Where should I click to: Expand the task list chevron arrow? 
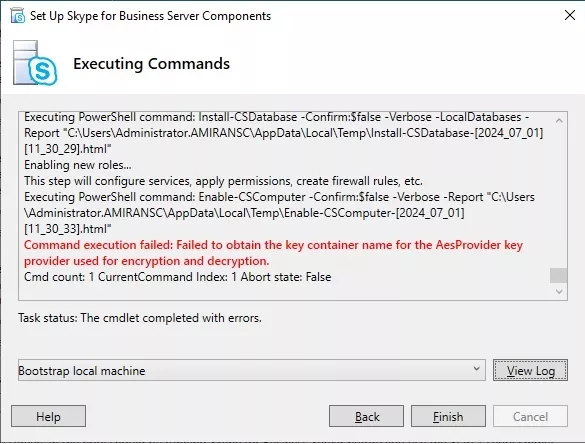pos(476,369)
